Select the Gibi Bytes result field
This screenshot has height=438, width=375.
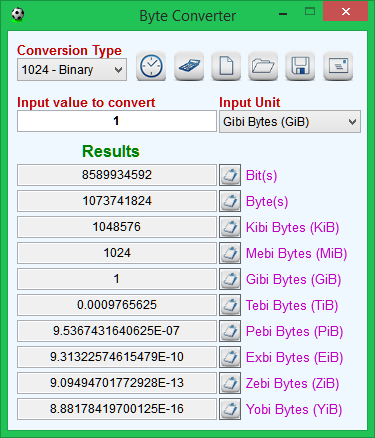click(x=117, y=279)
